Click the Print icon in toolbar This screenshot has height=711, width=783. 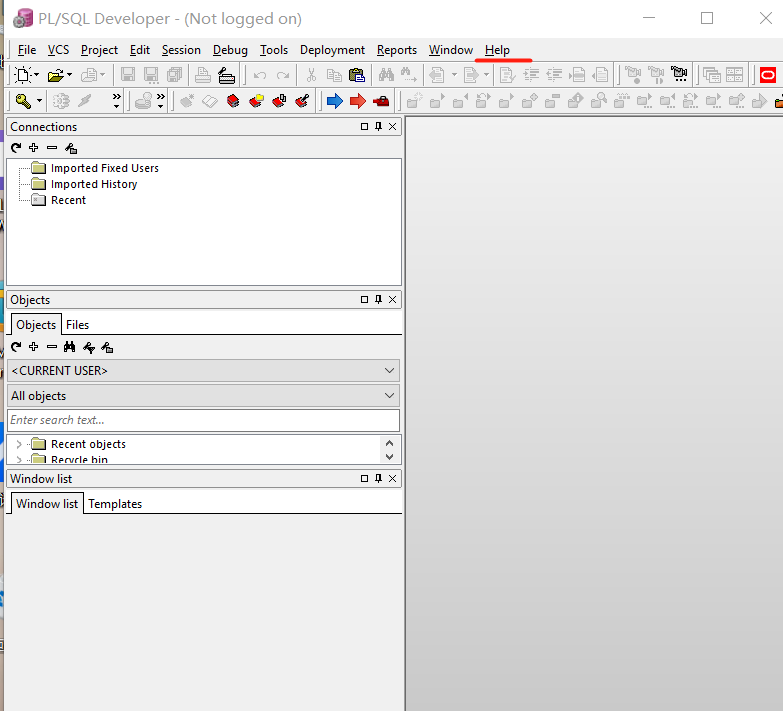202,75
